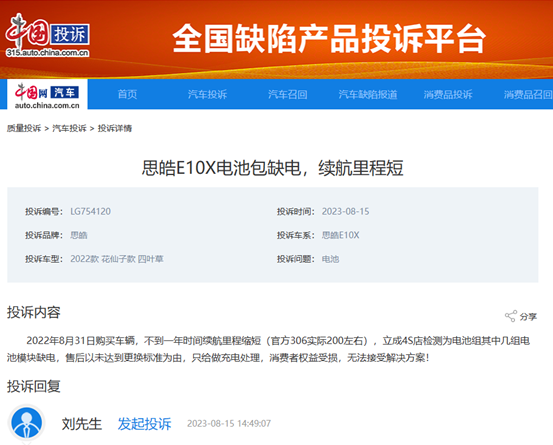Image resolution: width=553 pixels, height=445 pixels.
Task: Click 投诉详情 in the breadcrumb
Action: click(x=115, y=128)
